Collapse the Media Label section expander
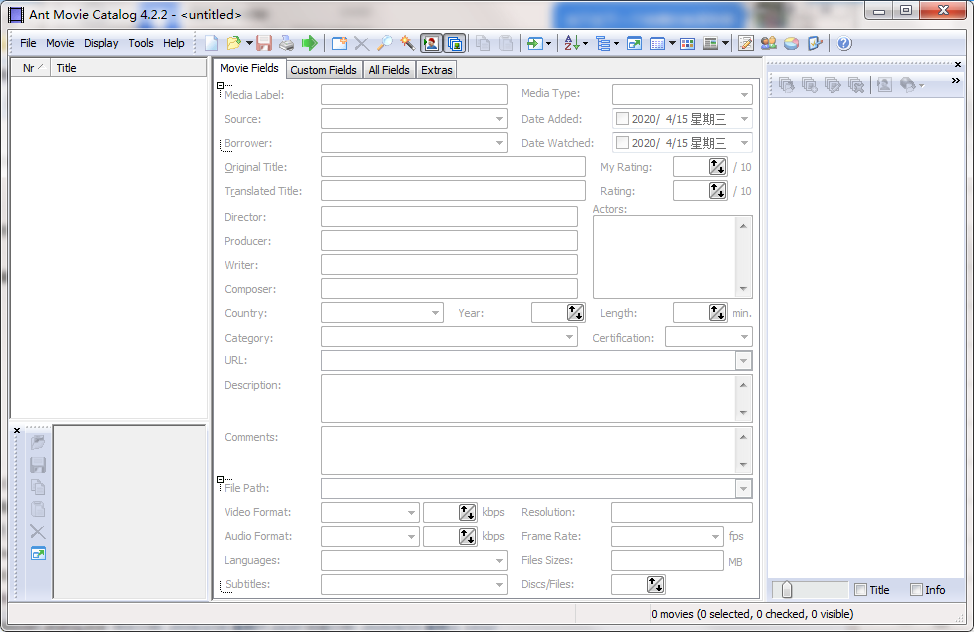The width and height of the screenshot is (974, 632). [221, 86]
